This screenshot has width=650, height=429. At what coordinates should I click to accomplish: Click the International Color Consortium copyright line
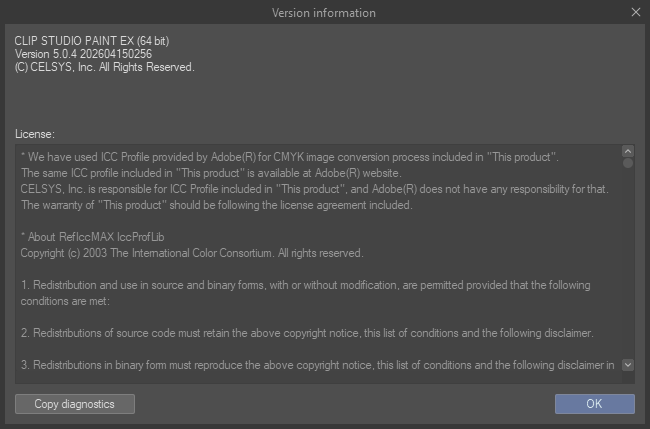coord(190,253)
